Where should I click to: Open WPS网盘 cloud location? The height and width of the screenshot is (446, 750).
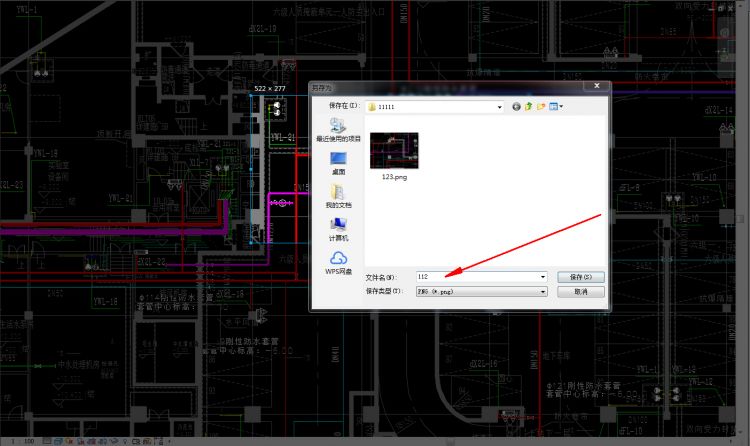tap(338, 263)
